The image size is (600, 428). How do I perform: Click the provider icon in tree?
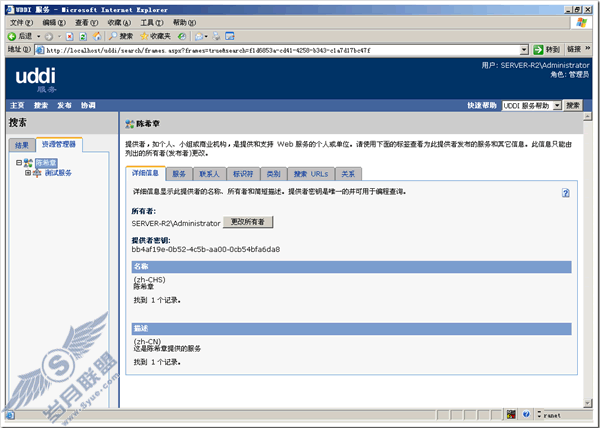(28, 163)
